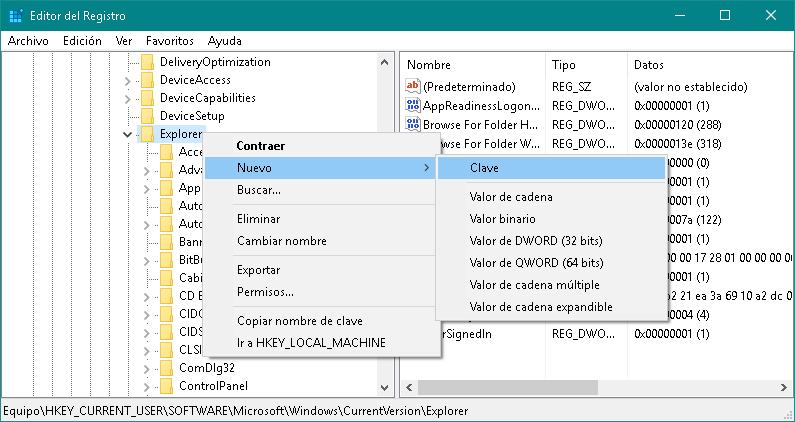
Task: Expand the DeviceCapabilities tree node
Action: [x=127, y=98]
